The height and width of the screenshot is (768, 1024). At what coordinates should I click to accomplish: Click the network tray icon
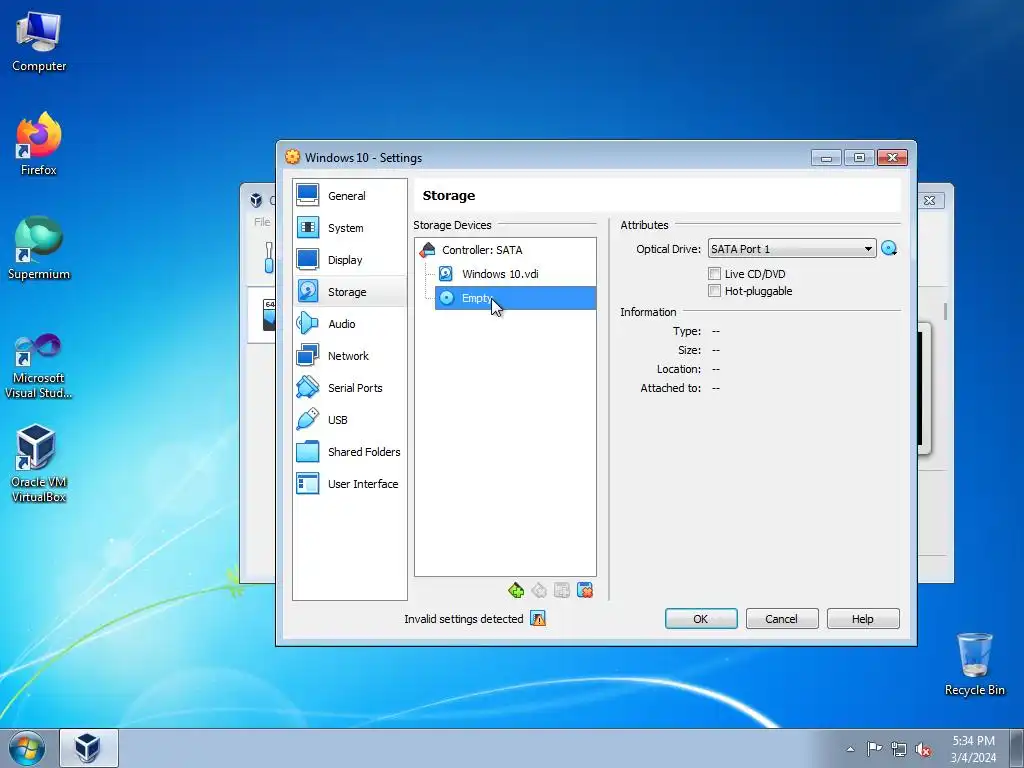899,749
